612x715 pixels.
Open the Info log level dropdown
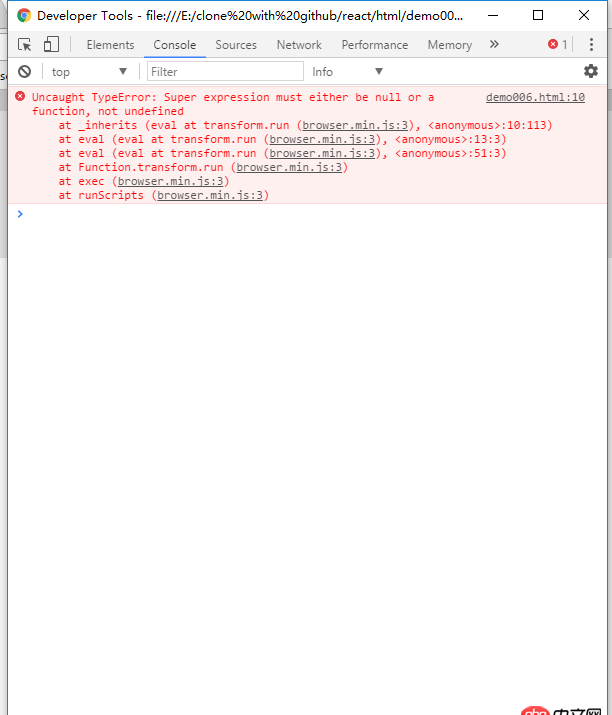[347, 72]
